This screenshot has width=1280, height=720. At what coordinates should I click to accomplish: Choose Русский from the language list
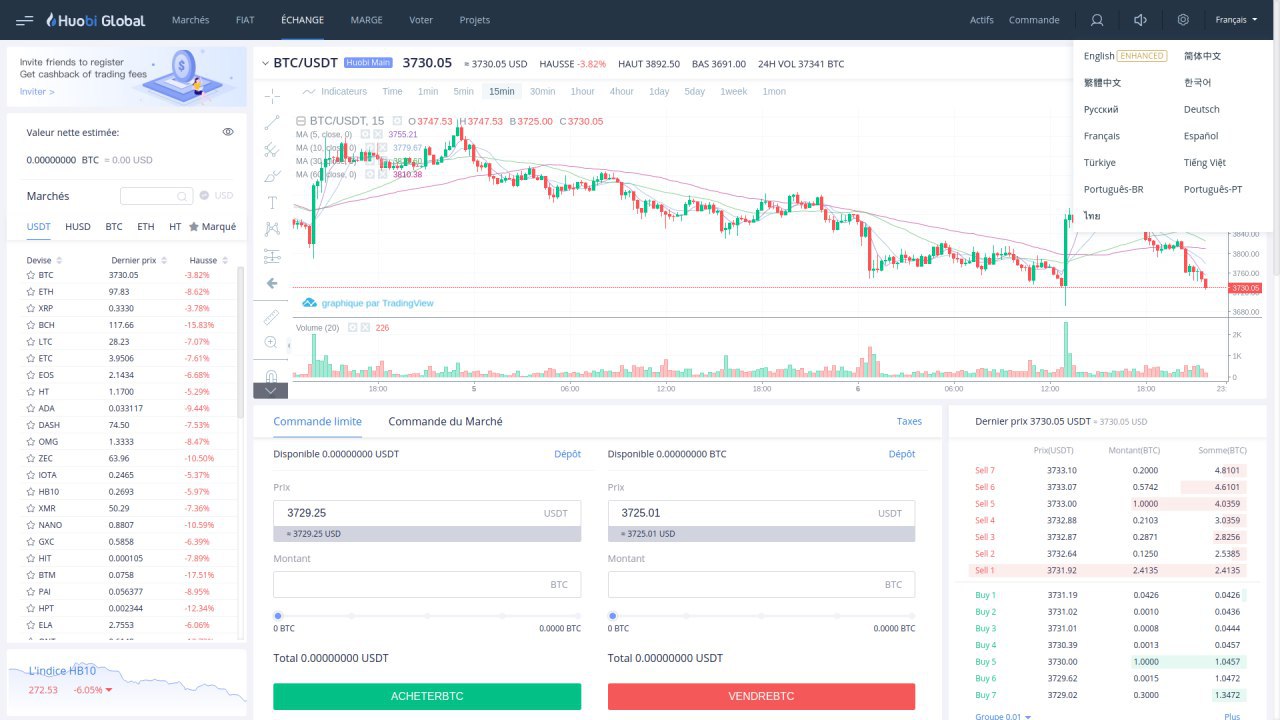coord(1101,109)
